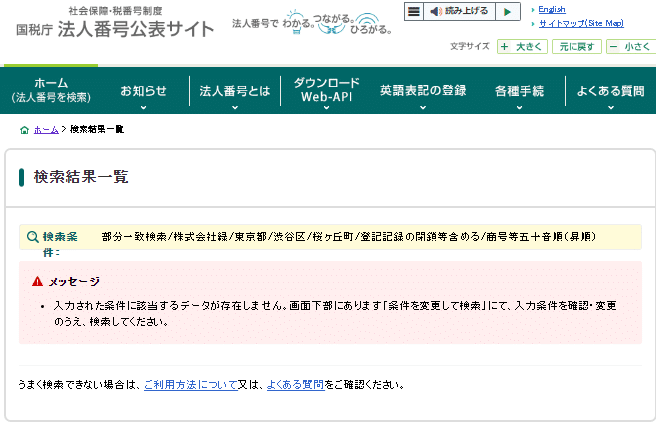Viewport: 656px width, 424px height.
Task: Open the read-aloud hamburger menu icon
Action: click(x=413, y=11)
